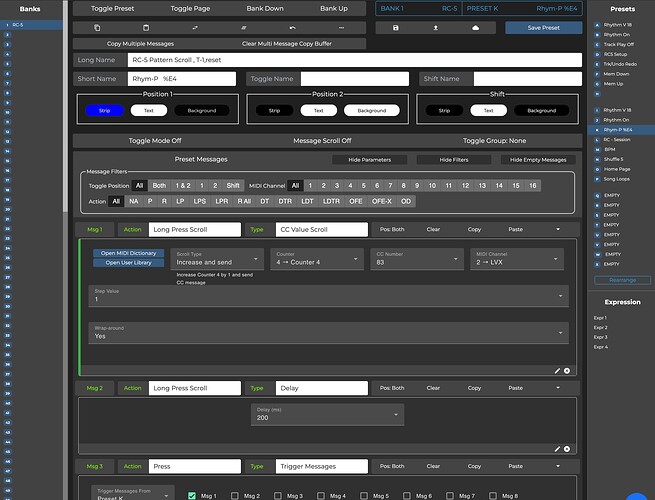The height and width of the screenshot is (500, 655).
Task: Select the Shuffle S preset
Action: [613, 159]
